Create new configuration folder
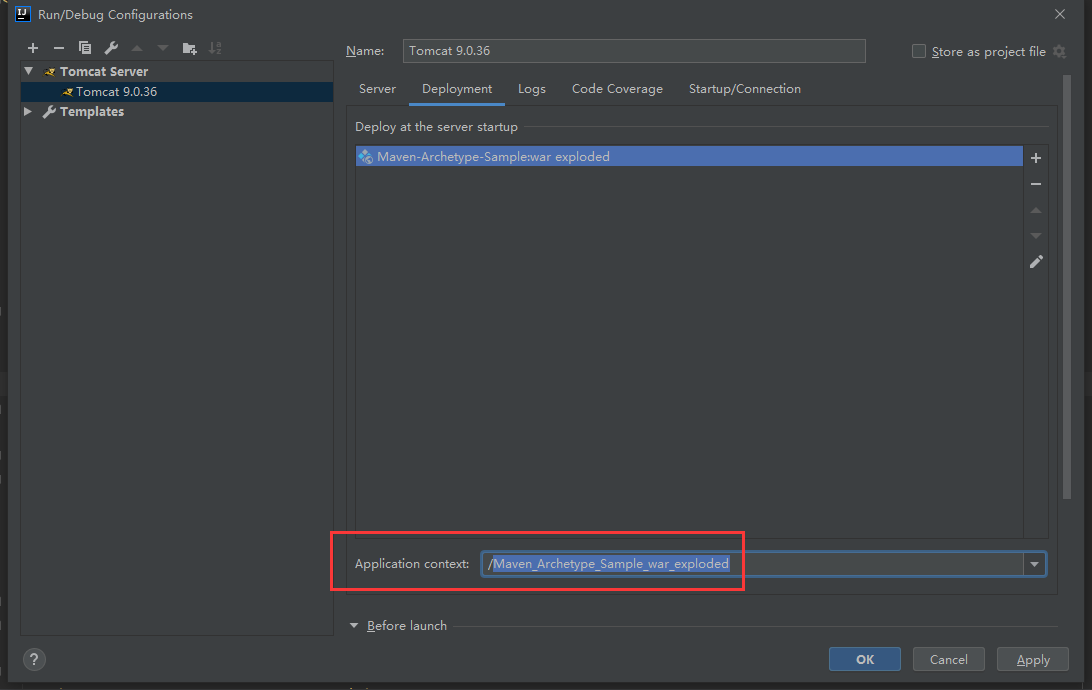1092x690 pixels. (x=190, y=48)
